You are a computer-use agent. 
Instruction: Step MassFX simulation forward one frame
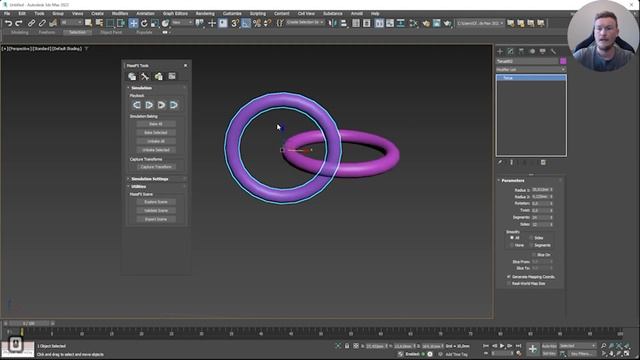pos(173,105)
